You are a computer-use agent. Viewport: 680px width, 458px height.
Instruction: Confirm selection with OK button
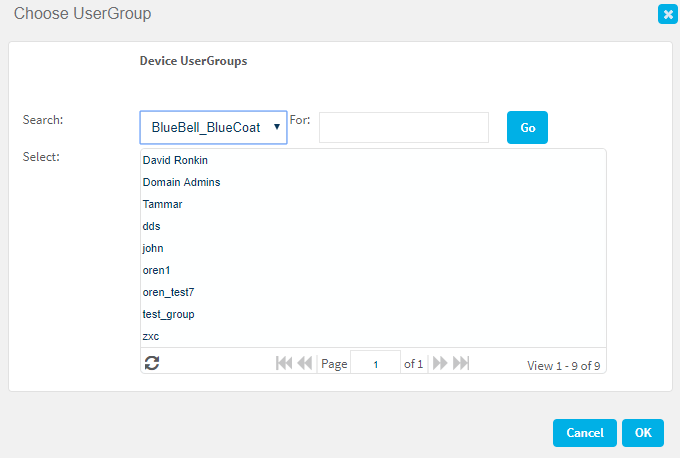tap(642, 433)
